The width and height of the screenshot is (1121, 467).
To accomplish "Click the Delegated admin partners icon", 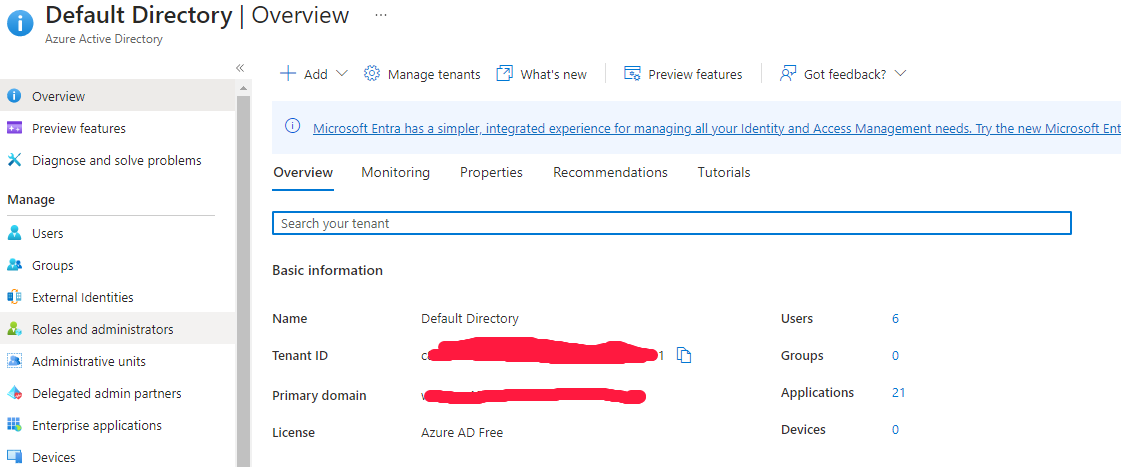I will pyautogui.click(x=14, y=393).
